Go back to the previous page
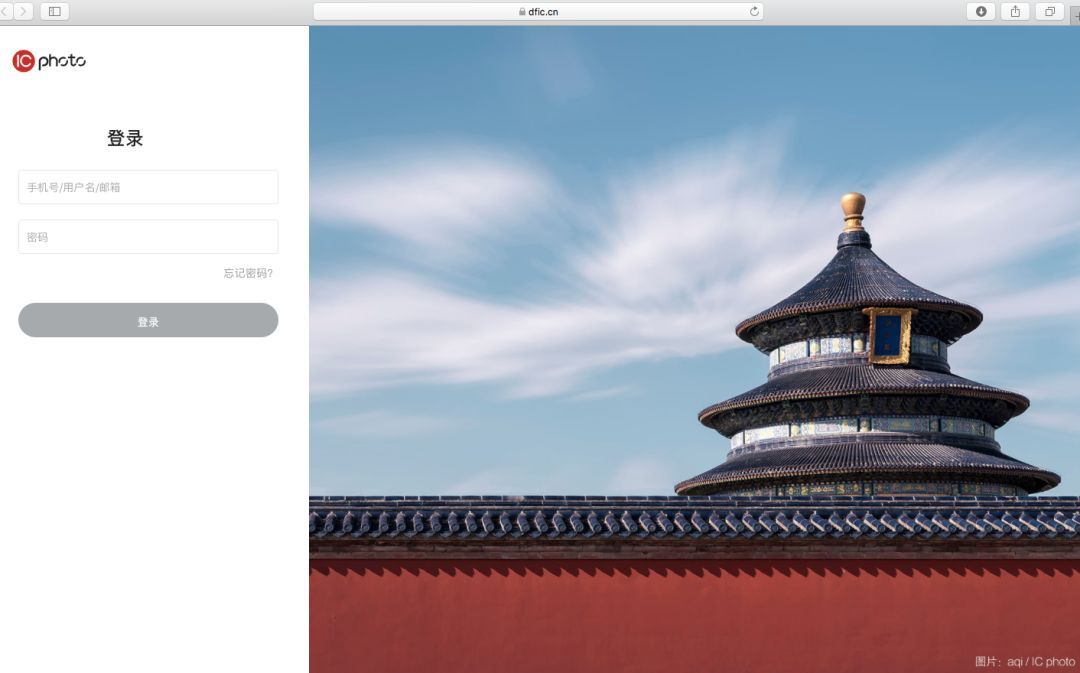 5,11
